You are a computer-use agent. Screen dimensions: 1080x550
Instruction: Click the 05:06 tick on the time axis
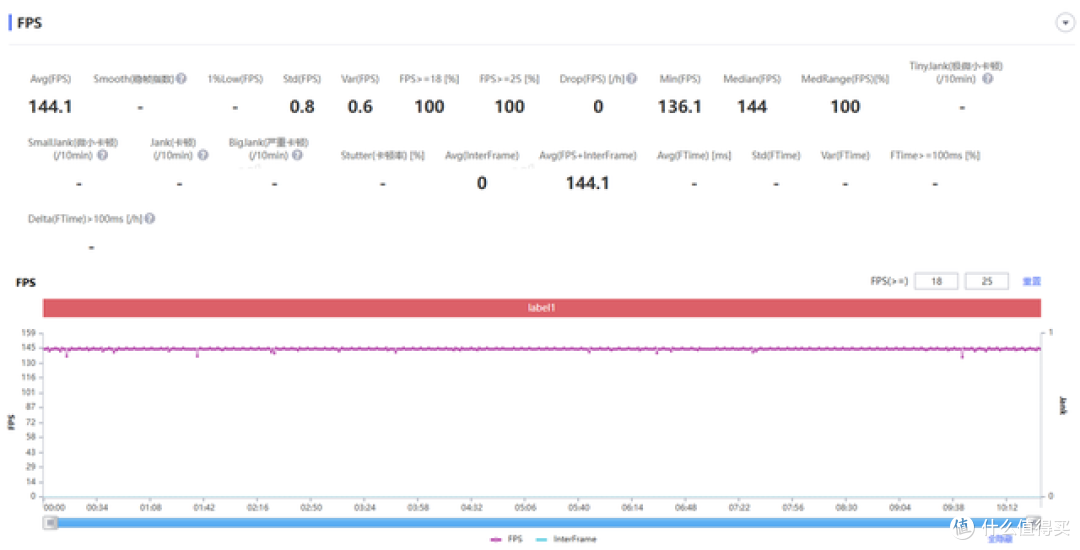525,507
